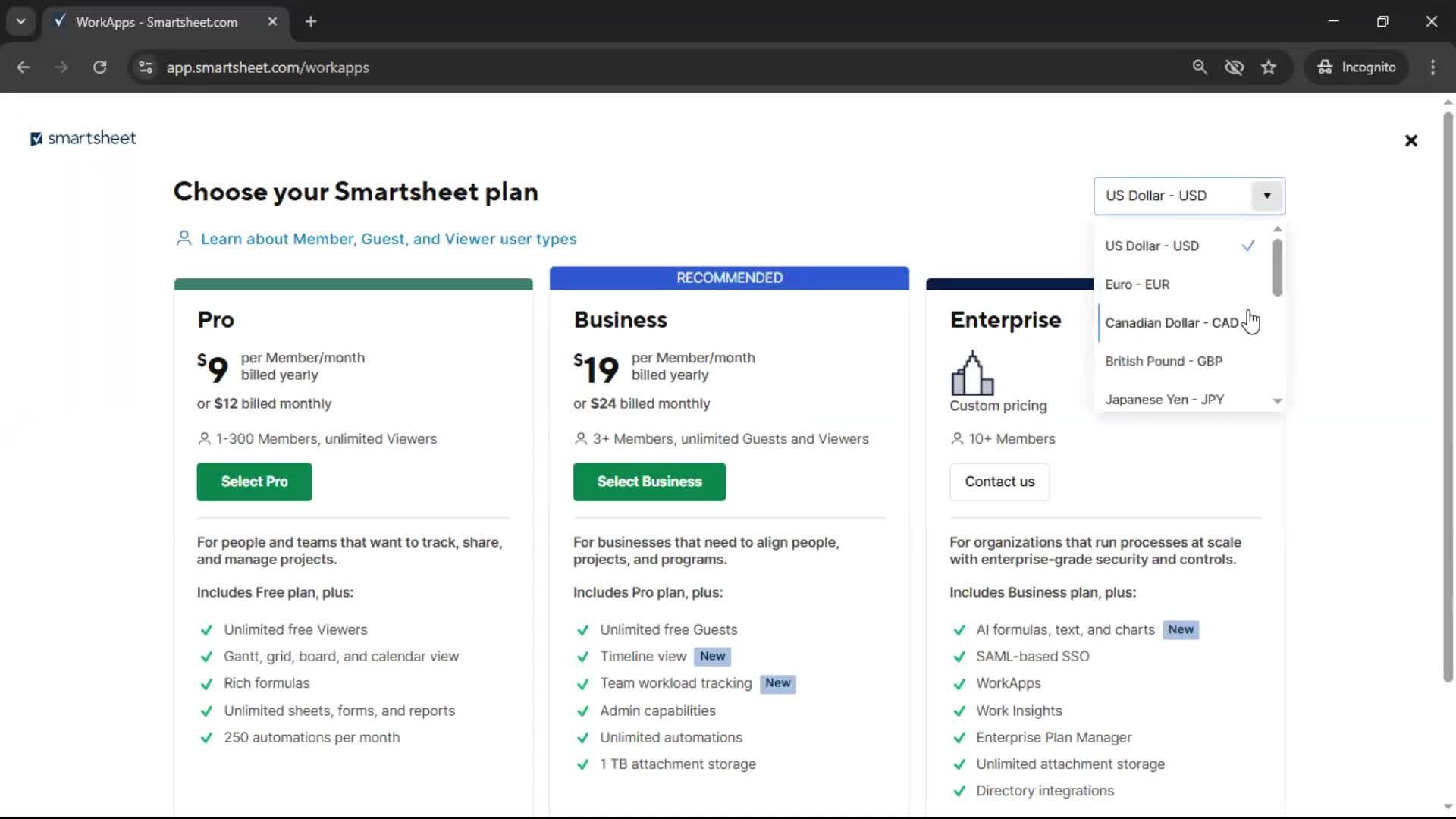Open the find-in-page magnifier icon

click(1200, 67)
